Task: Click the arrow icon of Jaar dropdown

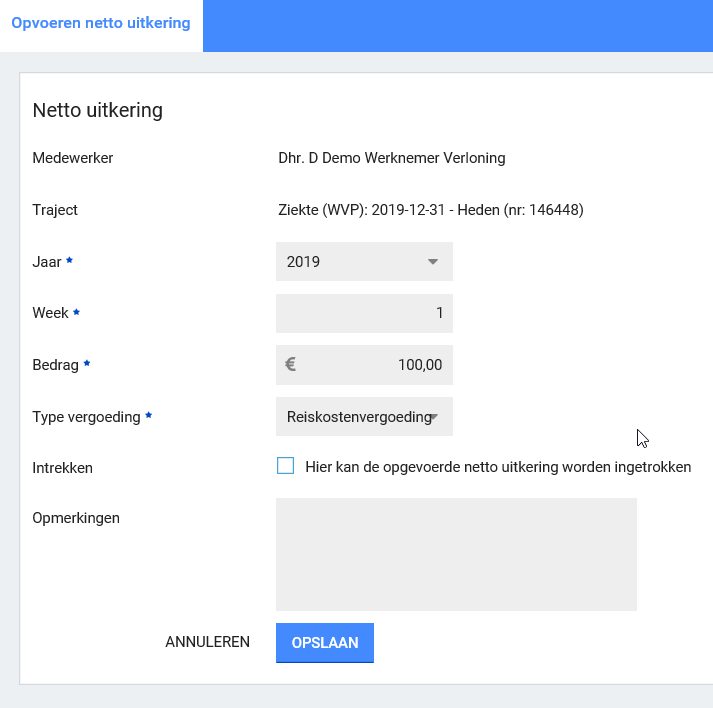Action: pyautogui.click(x=433, y=262)
